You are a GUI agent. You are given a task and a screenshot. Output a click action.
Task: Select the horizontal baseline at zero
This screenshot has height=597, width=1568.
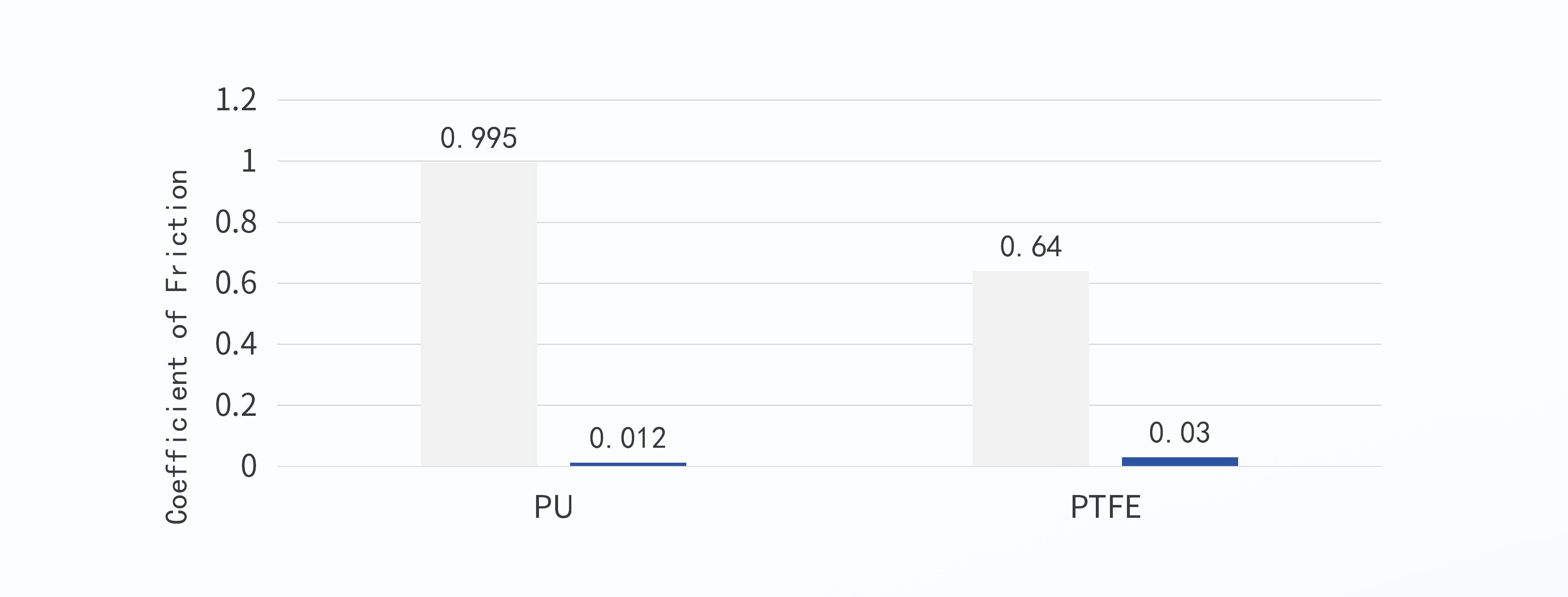[x=829, y=466]
